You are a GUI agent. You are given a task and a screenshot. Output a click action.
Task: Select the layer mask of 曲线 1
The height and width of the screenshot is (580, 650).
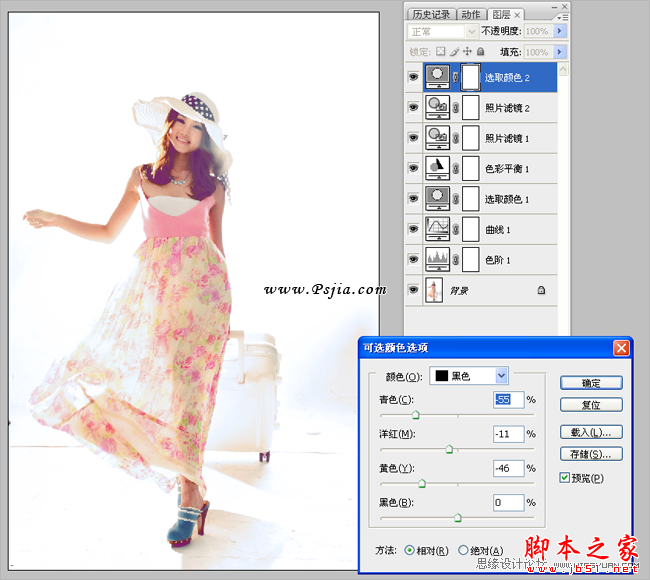(471, 229)
